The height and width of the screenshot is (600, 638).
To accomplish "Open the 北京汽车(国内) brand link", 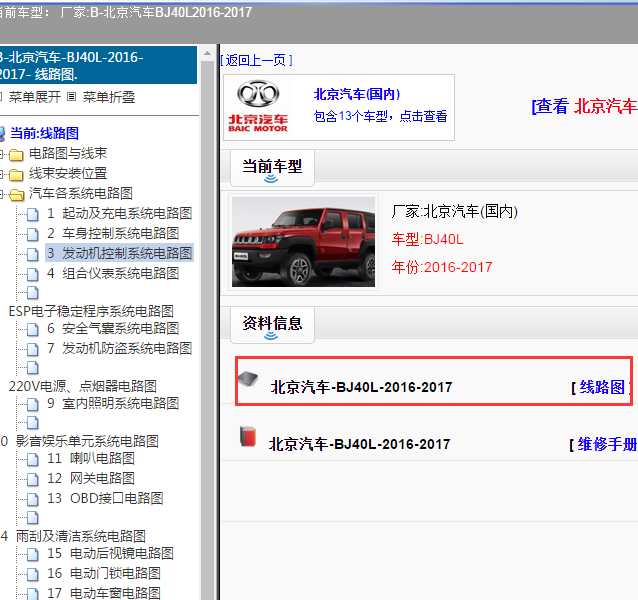I will 357,94.
